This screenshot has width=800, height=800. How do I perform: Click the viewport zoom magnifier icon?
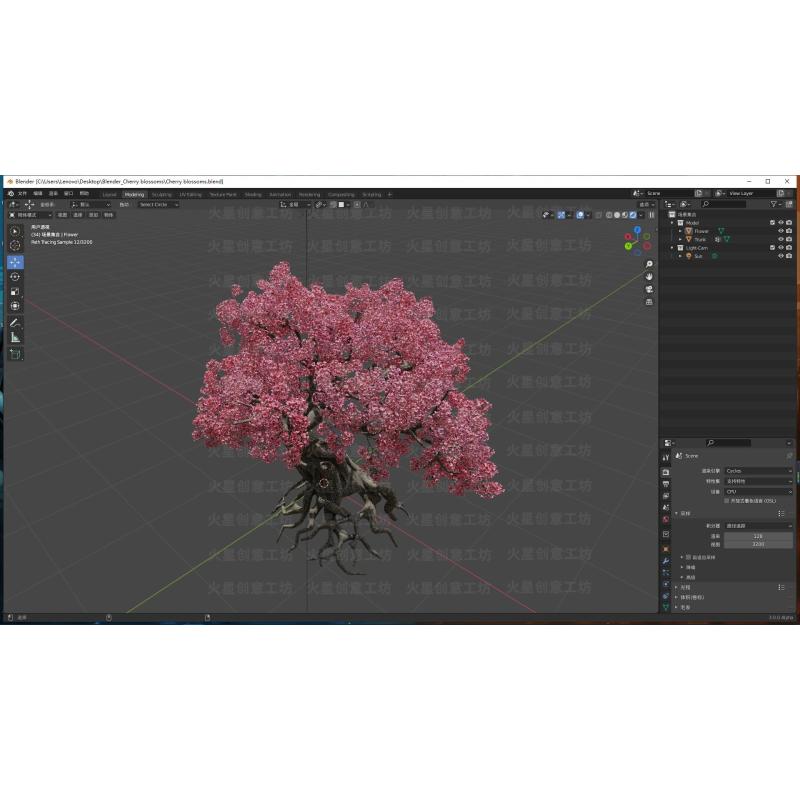point(649,264)
